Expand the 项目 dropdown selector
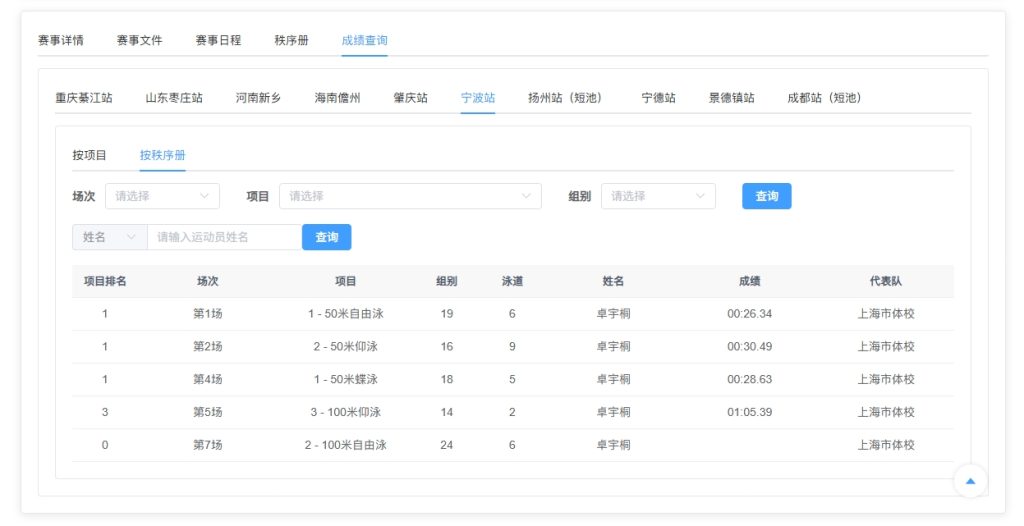This screenshot has width=1024, height=526. click(x=410, y=196)
